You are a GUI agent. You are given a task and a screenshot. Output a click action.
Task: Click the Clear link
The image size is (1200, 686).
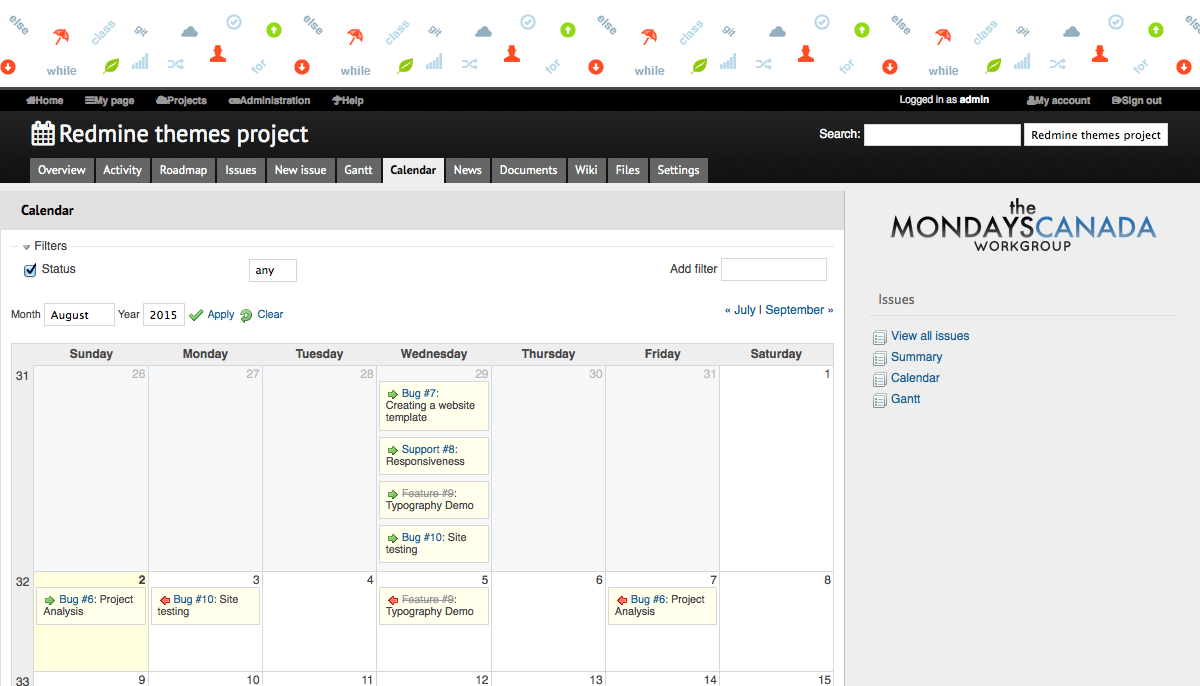click(x=270, y=314)
